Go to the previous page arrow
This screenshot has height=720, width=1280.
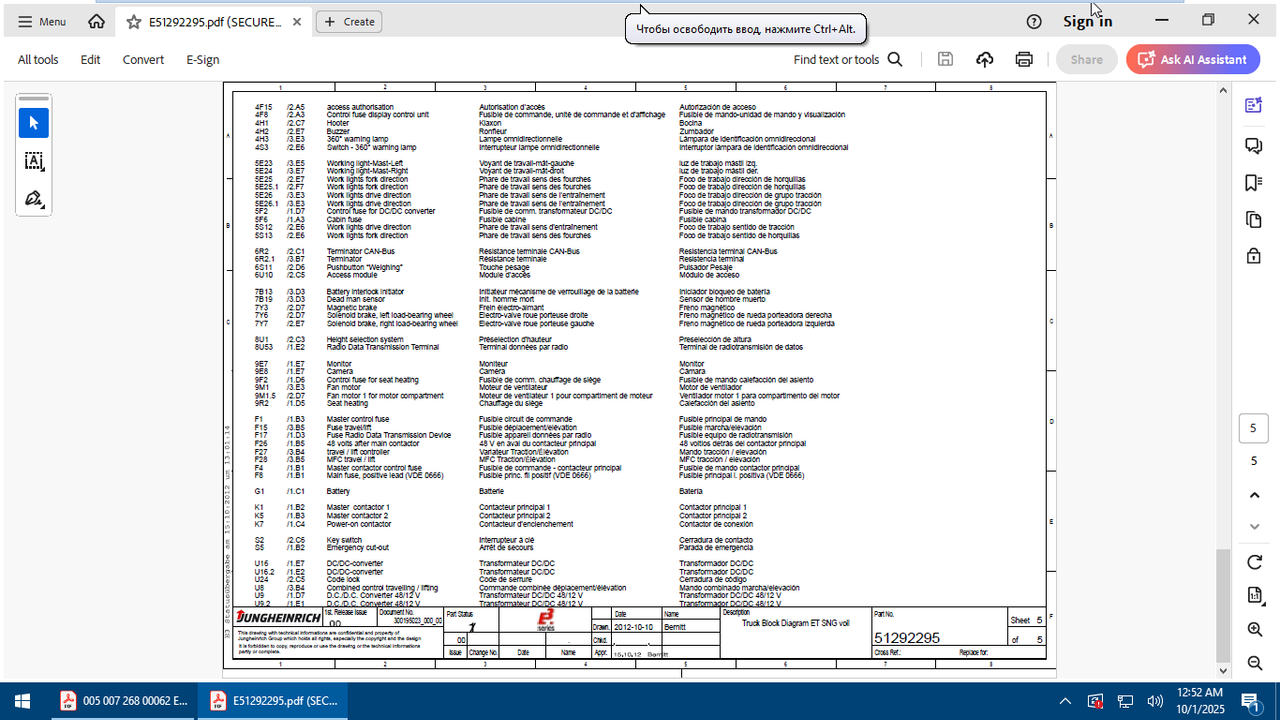pos(1254,495)
